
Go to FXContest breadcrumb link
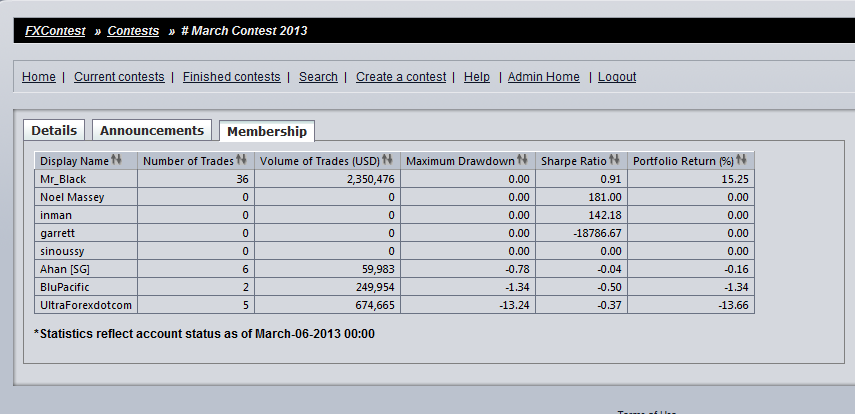(55, 31)
